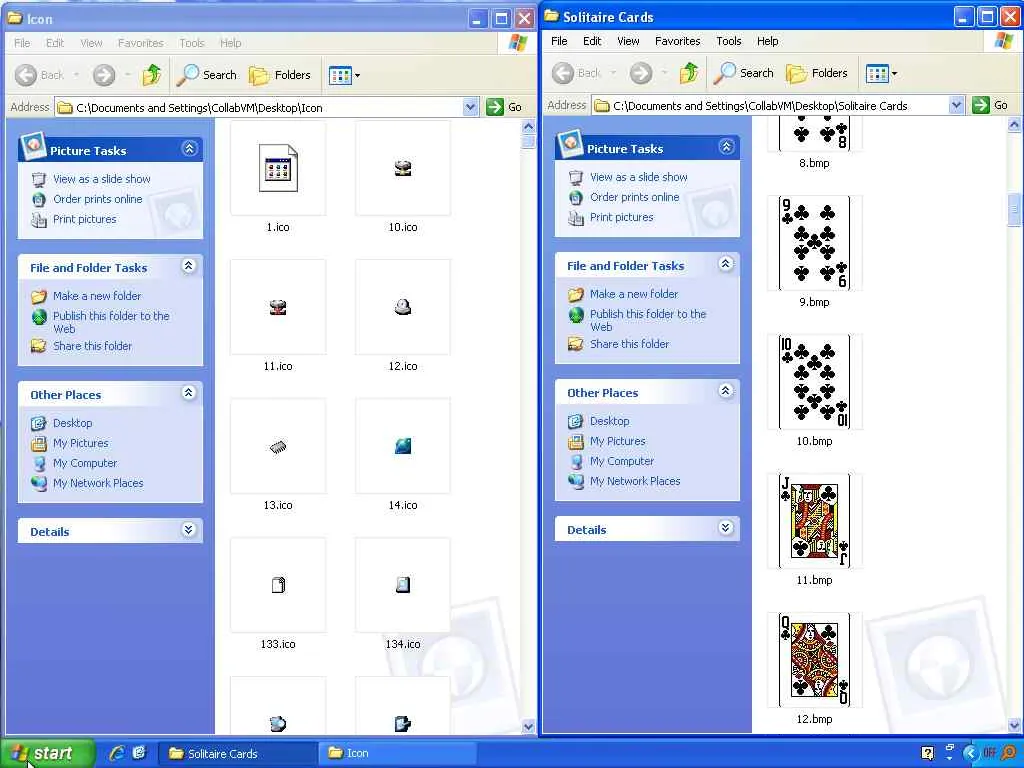Toggle Folders pane in Icon window
The image size is (1024, 768).
pos(280,75)
